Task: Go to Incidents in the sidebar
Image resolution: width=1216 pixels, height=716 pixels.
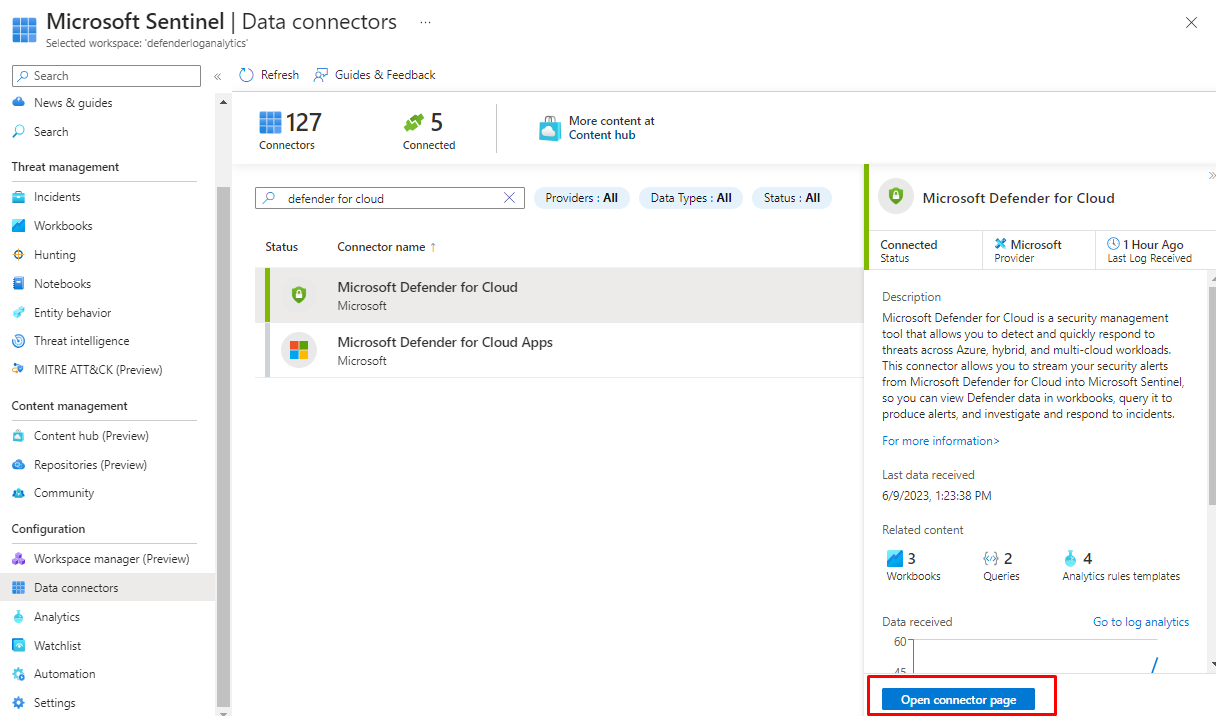Action: tap(57, 197)
